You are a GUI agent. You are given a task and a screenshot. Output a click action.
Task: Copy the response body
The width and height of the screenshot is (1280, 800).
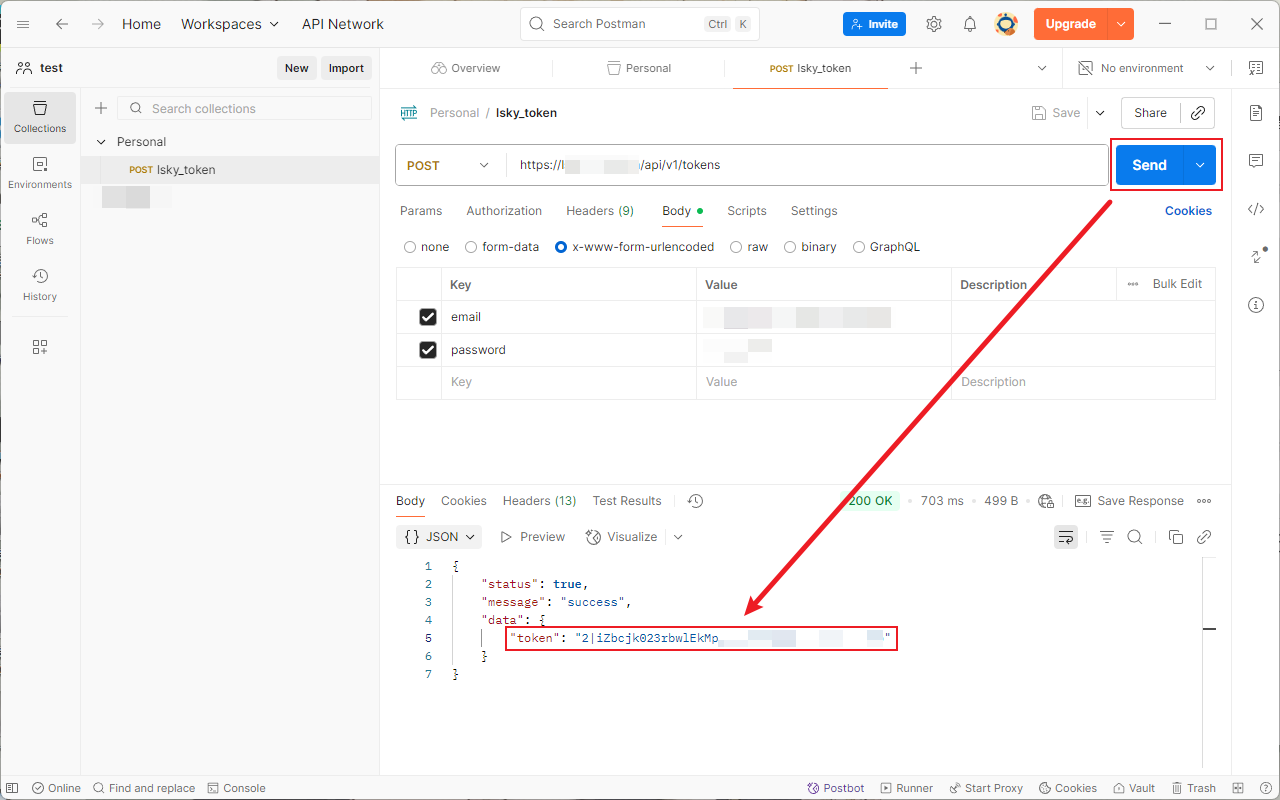tap(1176, 537)
